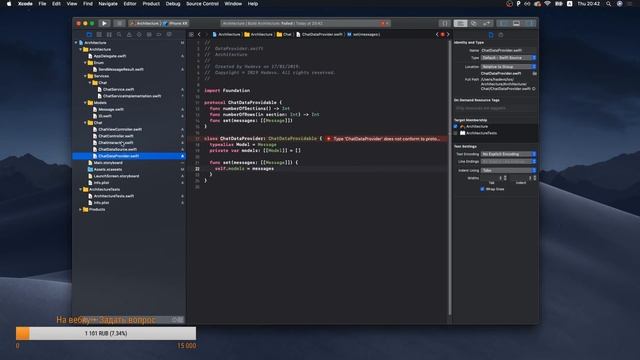Open the Source Control menu
Image resolution: width=640 pixels, height=360 pixels.
coord(202,4)
